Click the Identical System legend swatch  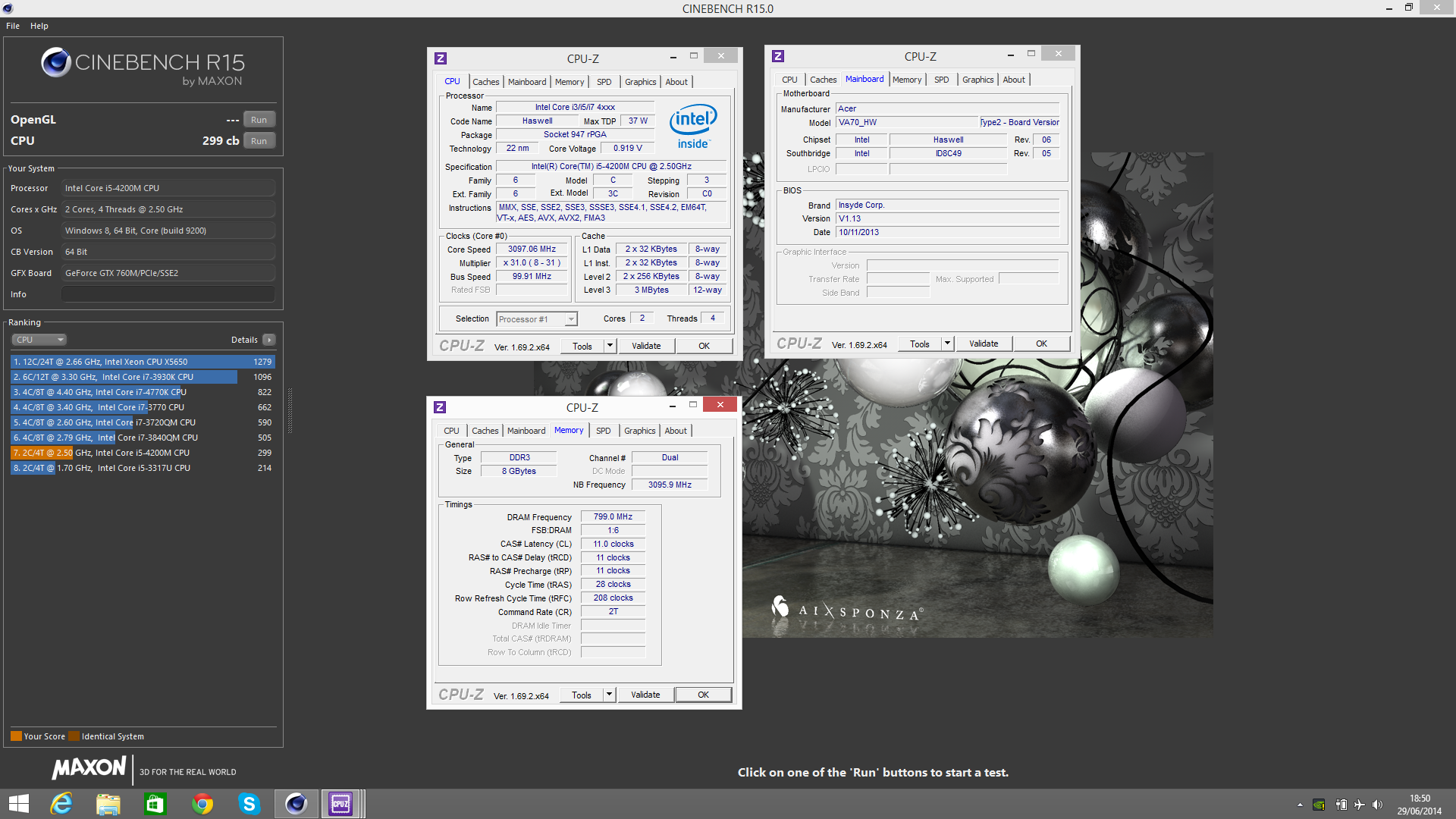tap(74, 736)
